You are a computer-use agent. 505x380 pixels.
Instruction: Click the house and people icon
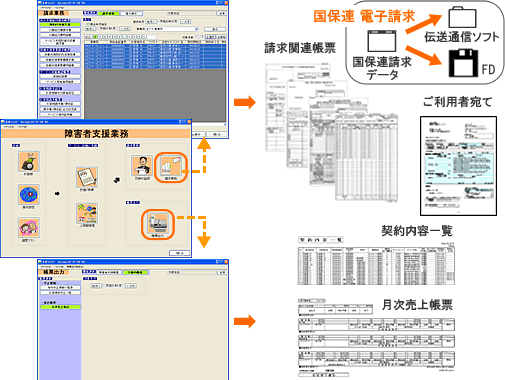[x=87, y=213]
